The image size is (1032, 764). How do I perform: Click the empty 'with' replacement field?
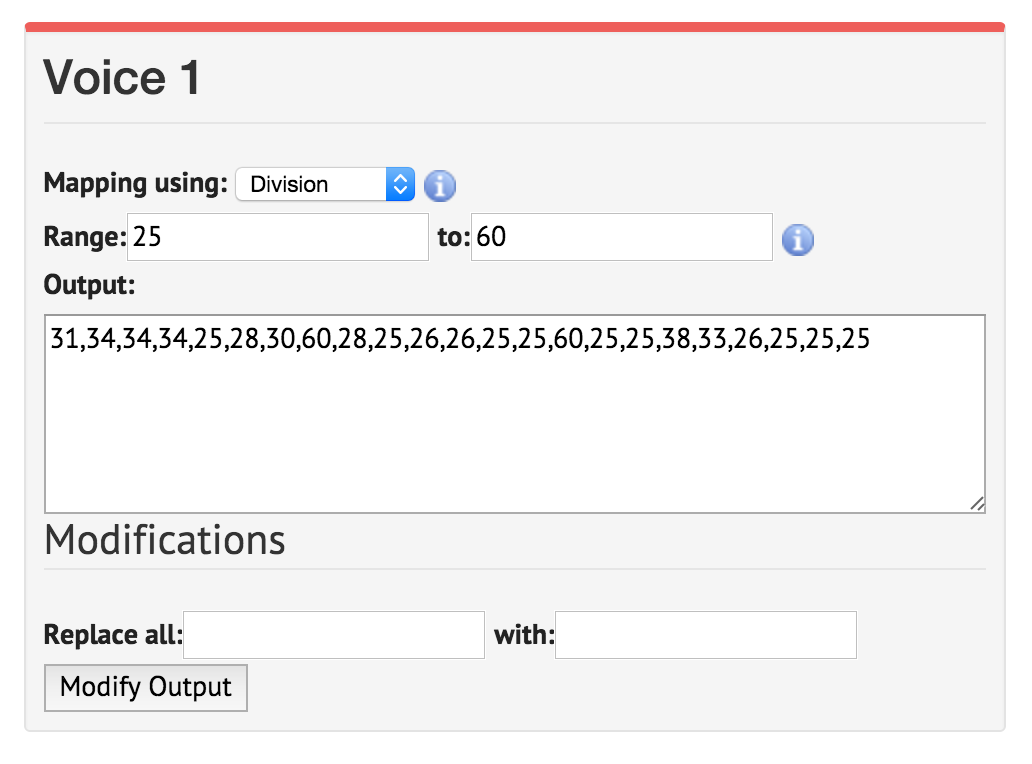tap(705, 634)
